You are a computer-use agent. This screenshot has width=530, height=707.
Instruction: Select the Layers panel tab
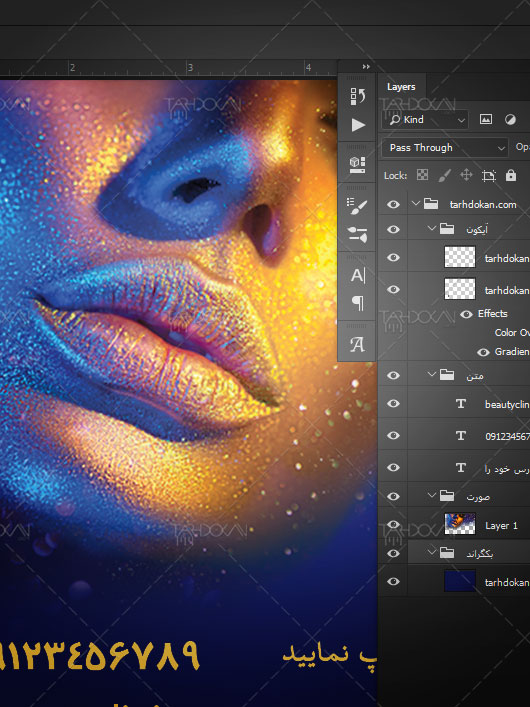point(401,87)
